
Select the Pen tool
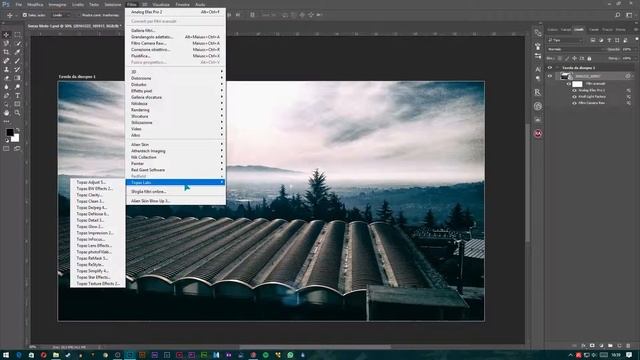[6, 96]
